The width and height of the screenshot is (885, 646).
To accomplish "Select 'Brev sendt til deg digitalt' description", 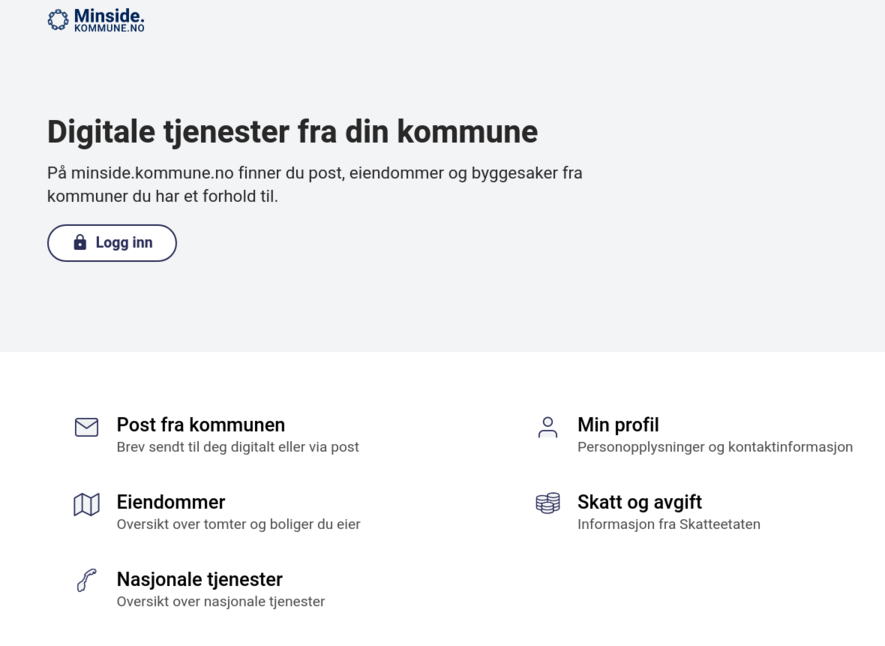I will pos(238,447).
